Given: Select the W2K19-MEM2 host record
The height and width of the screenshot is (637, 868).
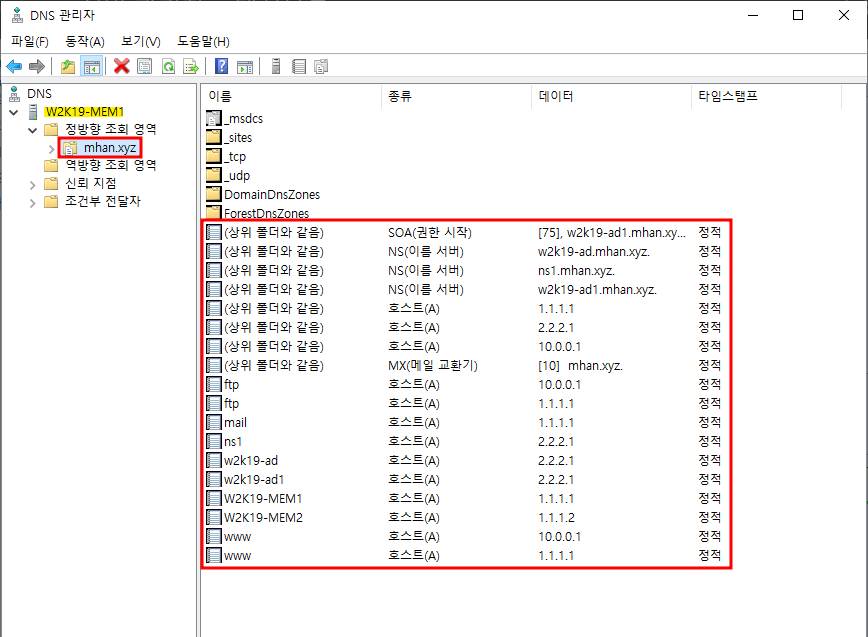Looking at the screenshot, I should (x=464, y=517).
